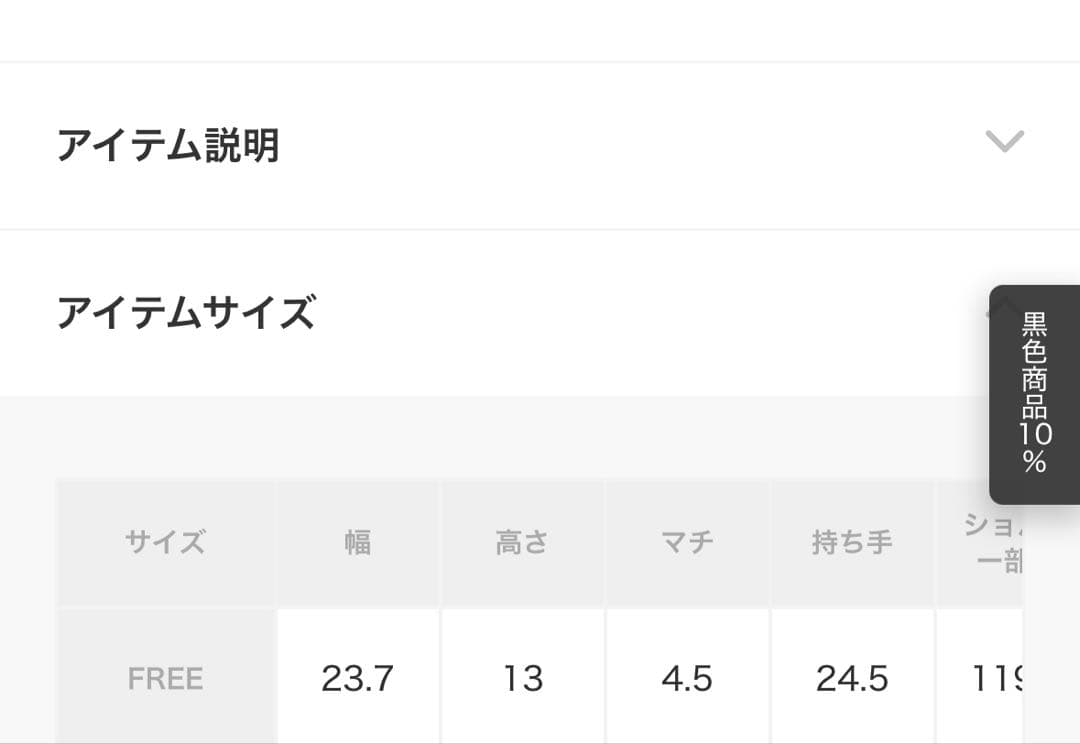Click the 黒色商品 text on side tab

(x=1035, y=366)
